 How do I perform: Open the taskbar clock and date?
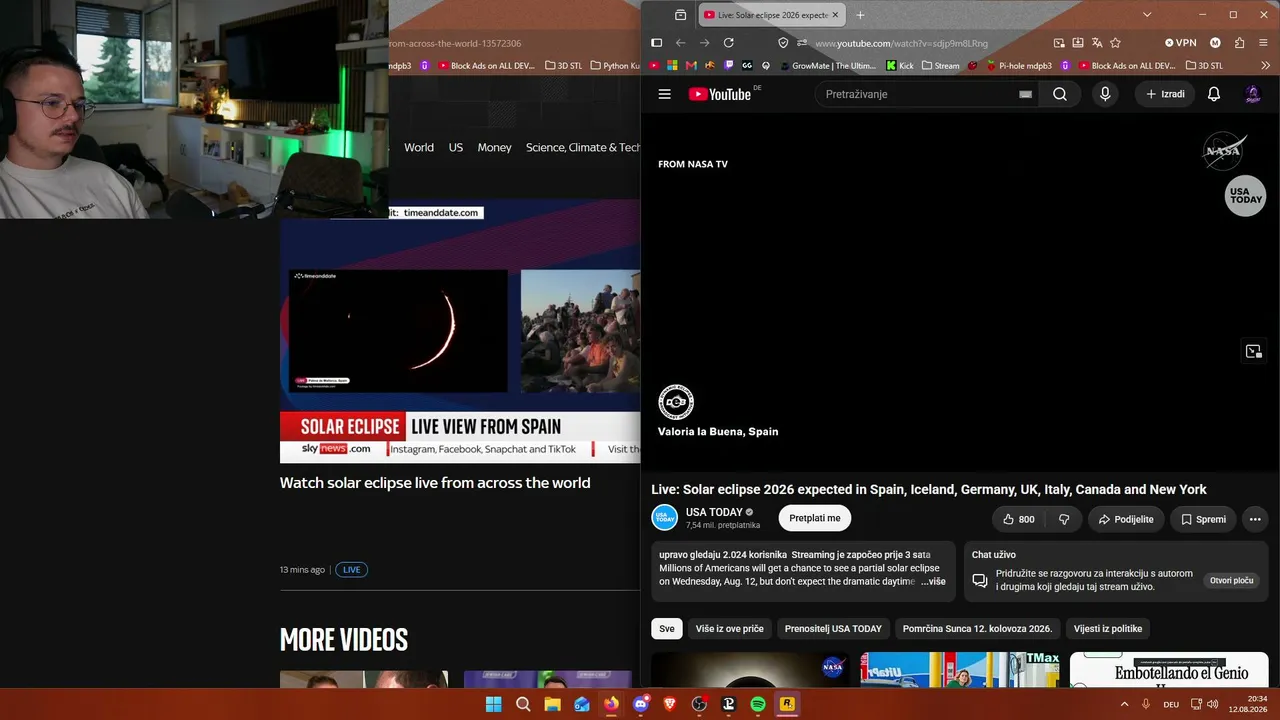pos(1248,704)
